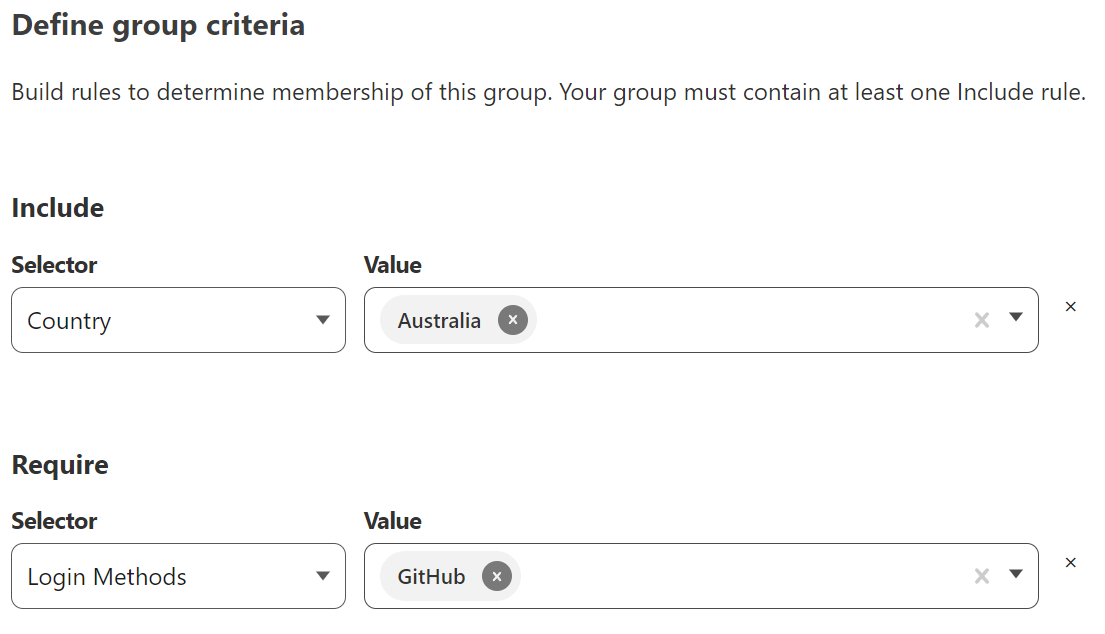Clear all values in the Login Methods field
The height and width of the screenshot is (634, 1105).
(981, 575)
